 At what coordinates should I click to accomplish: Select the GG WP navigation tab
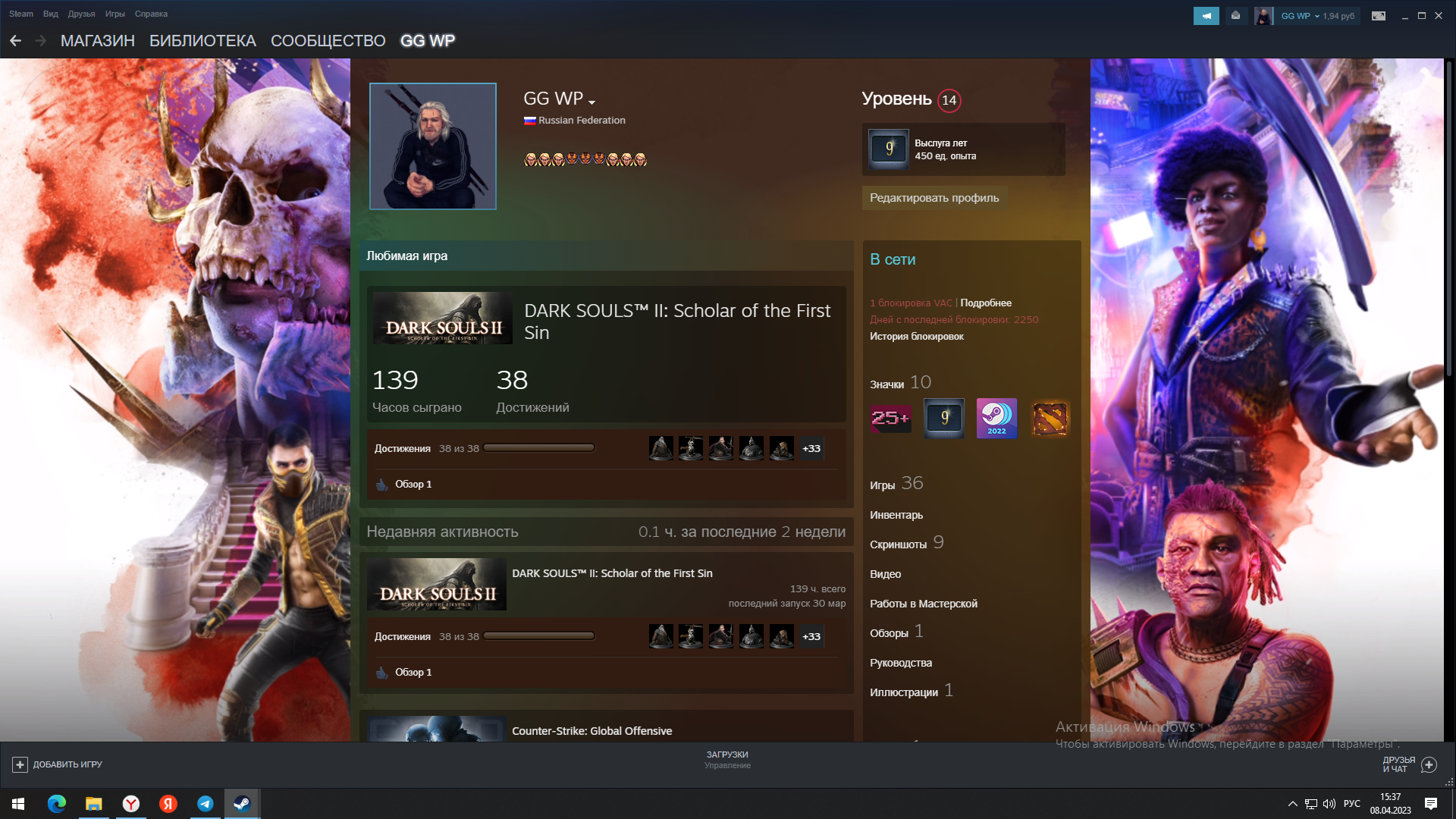[x=428, y=41]
